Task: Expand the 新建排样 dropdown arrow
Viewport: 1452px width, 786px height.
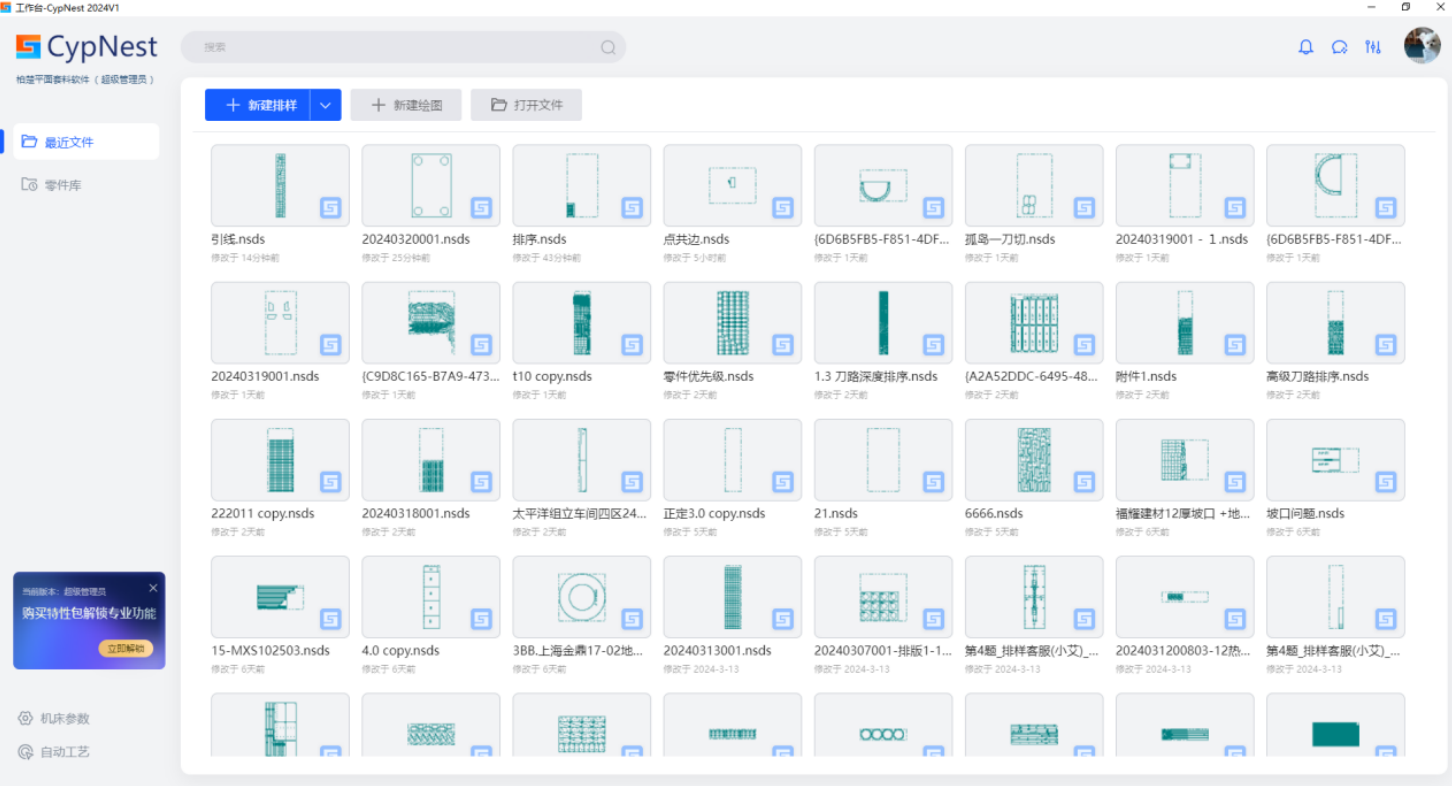Action: tap(326, 105)
